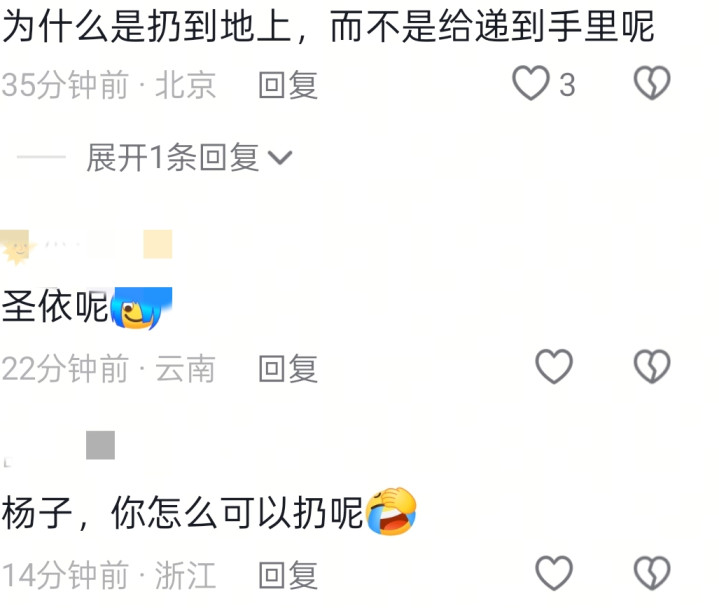719x608 pixels.
Task: Tap broken heart on the 圣依呢 comment
Action: (x=652, y=367)
